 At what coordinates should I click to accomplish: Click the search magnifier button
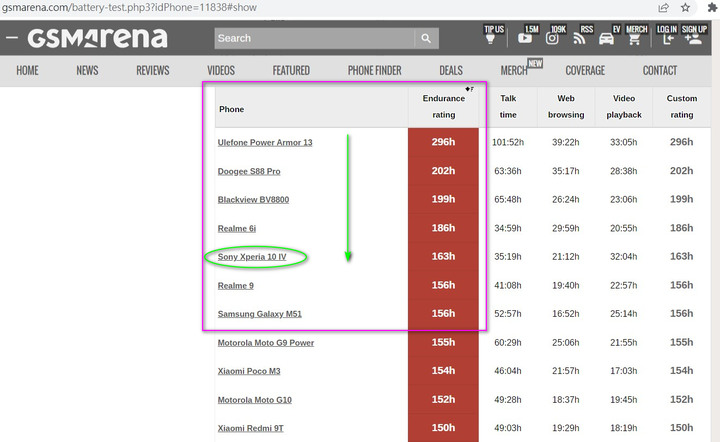(426, 38)
